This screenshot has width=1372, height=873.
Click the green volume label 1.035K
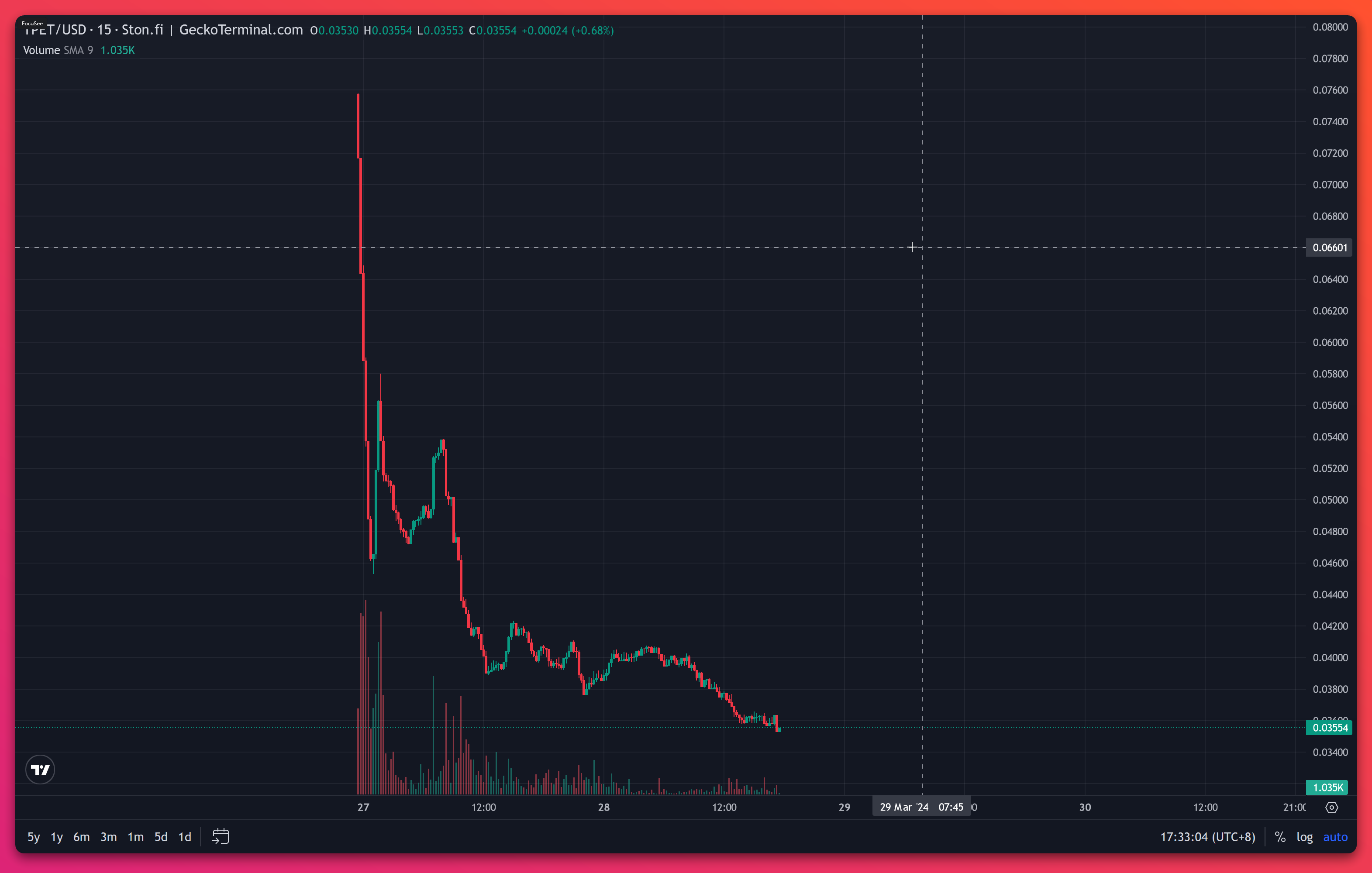pyautogui.click(x=1327, y=787)
